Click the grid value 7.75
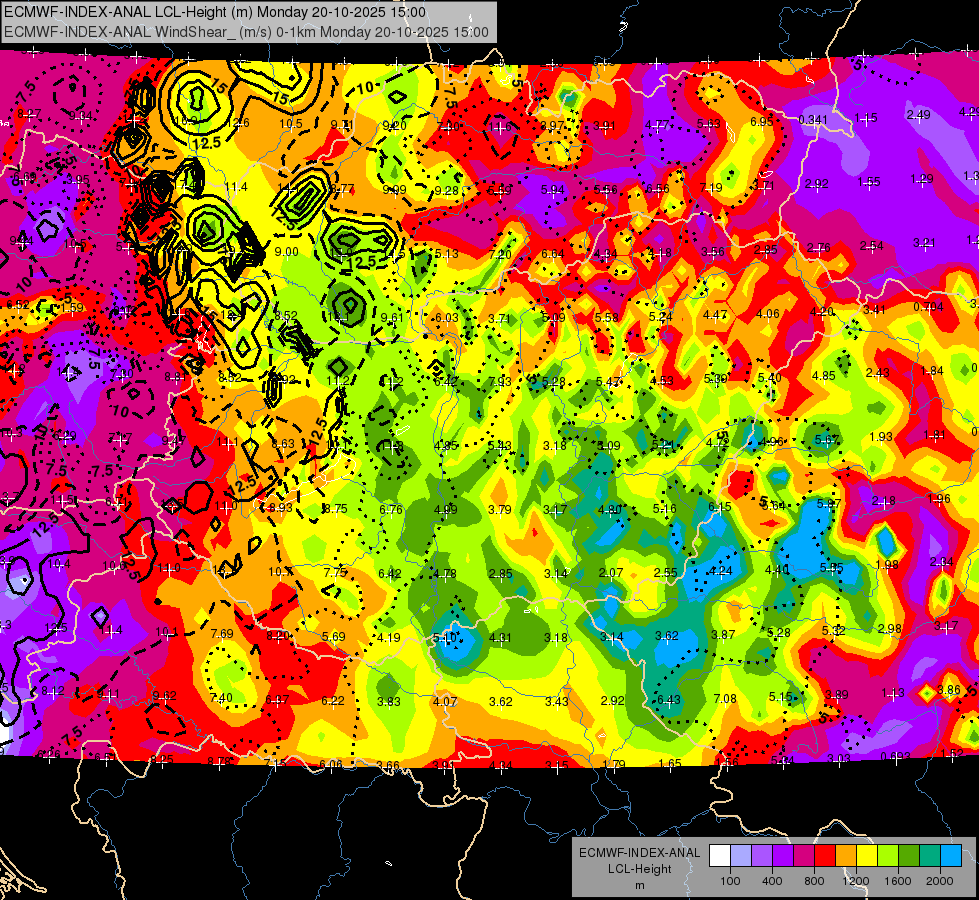This screenshot has height=900, width=979. tap(335, 572)
